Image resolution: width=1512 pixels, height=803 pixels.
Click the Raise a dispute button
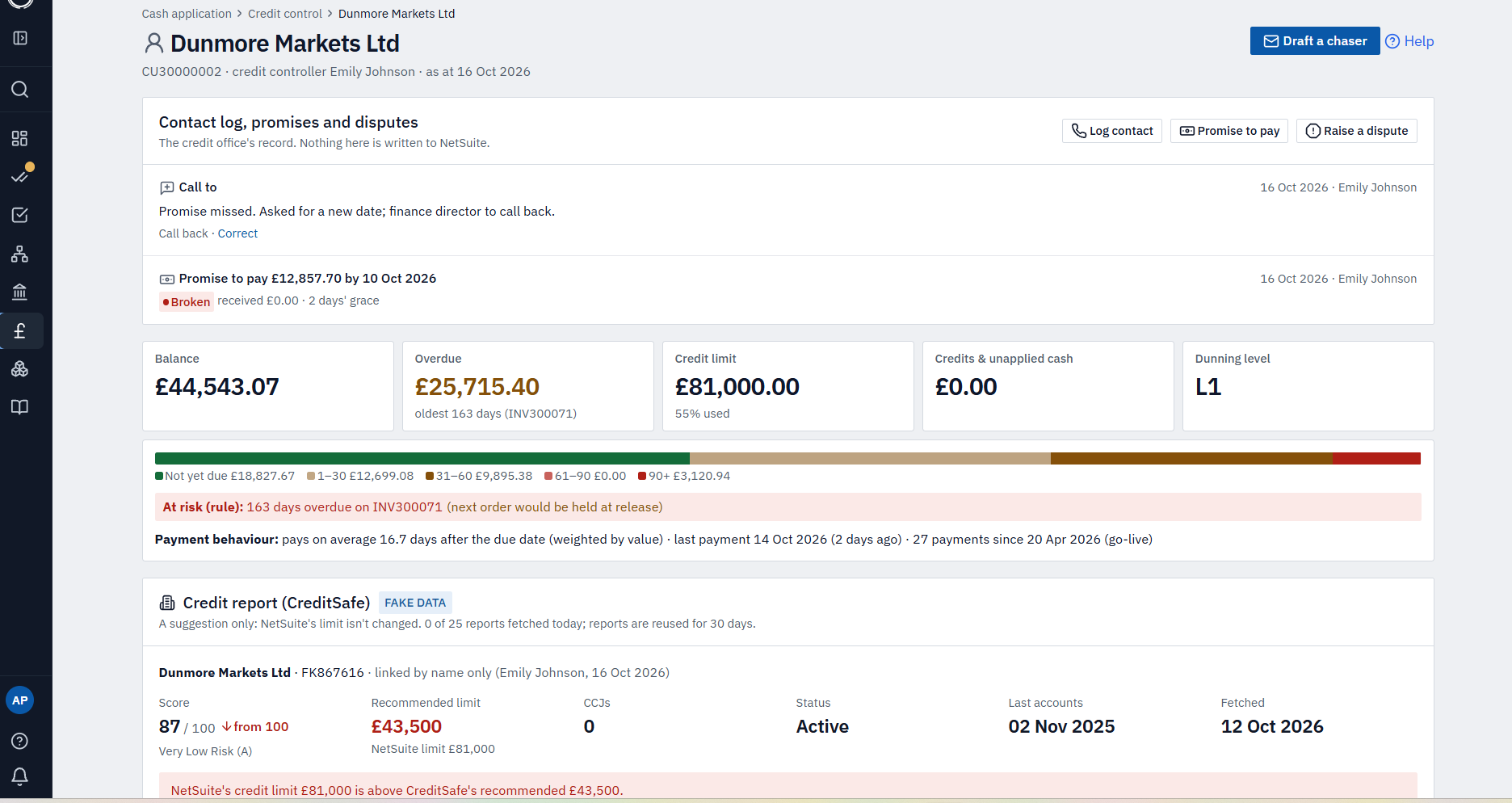point(1357,131)
